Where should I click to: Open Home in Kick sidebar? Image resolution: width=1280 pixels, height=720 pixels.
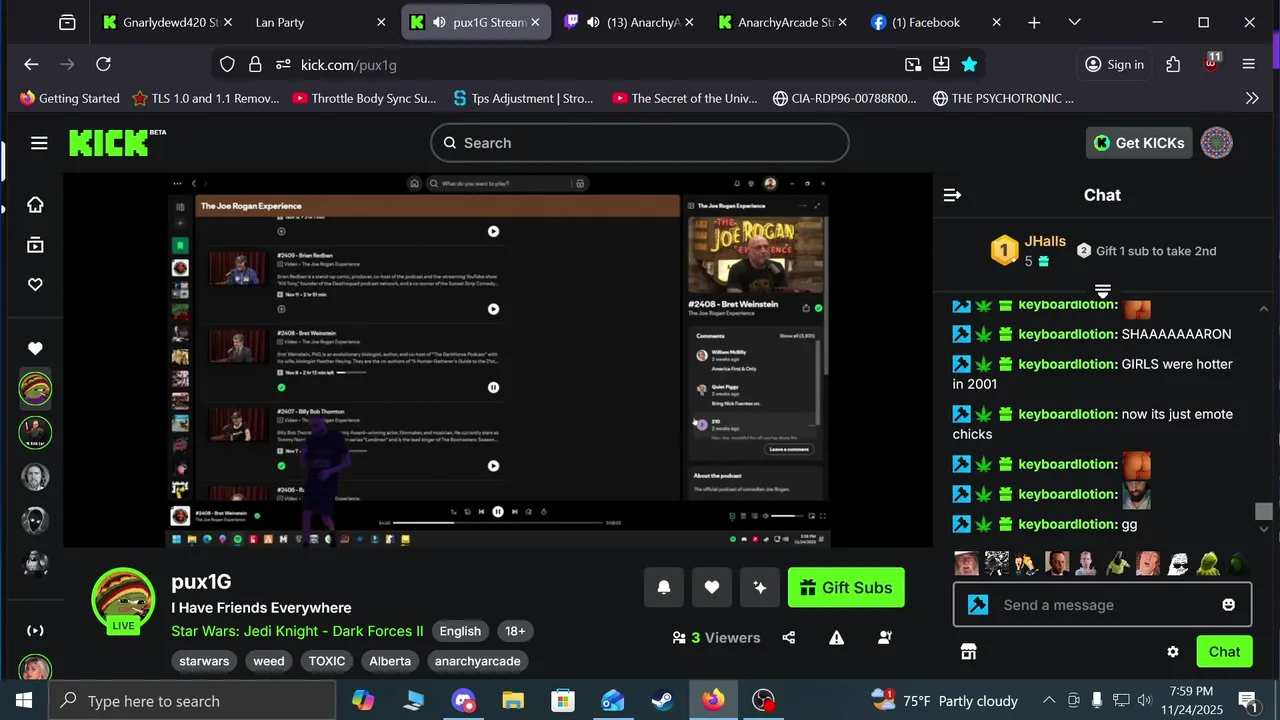coord(35,205)
